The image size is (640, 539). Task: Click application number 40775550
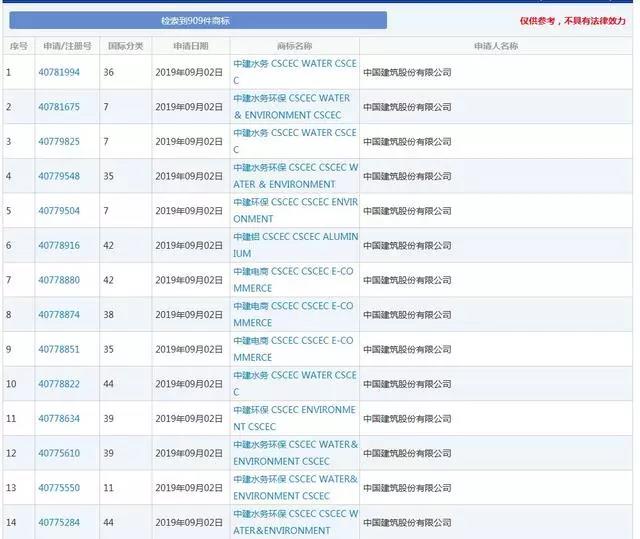click(x=59, y=488)
